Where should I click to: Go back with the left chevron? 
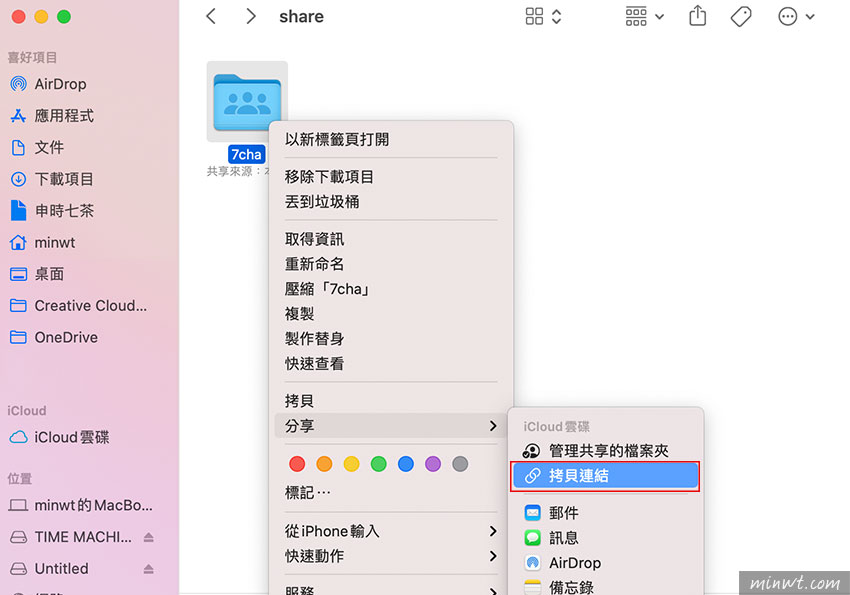tap(211, 16)
